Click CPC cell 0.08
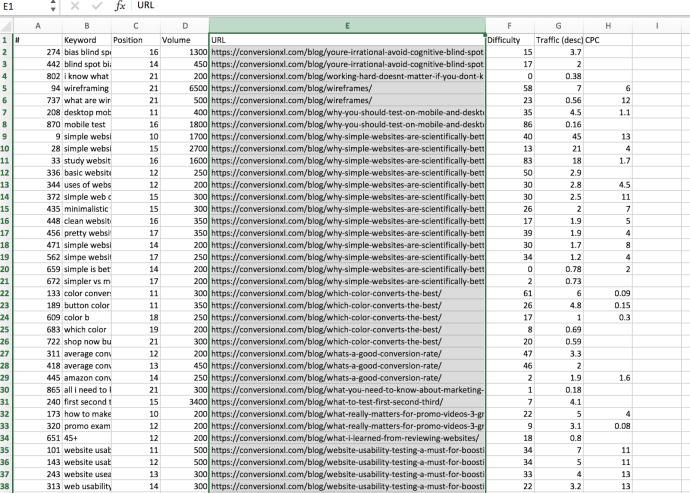 [x=608, y=426]
